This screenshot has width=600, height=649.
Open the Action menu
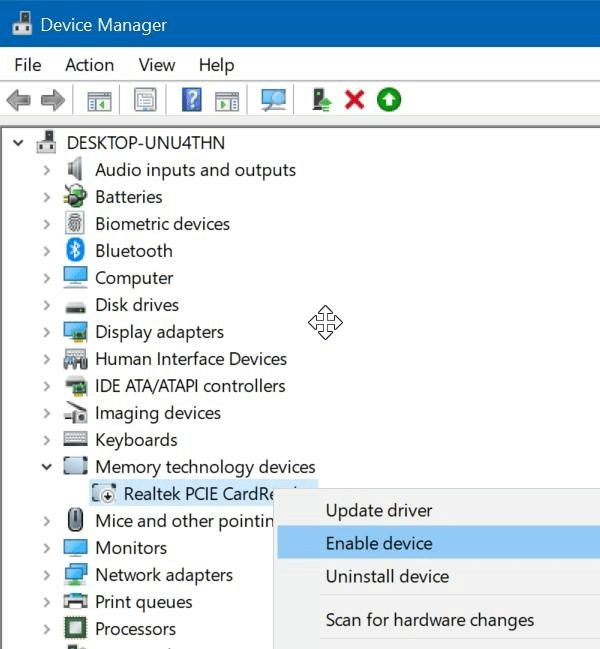[89, 65]
